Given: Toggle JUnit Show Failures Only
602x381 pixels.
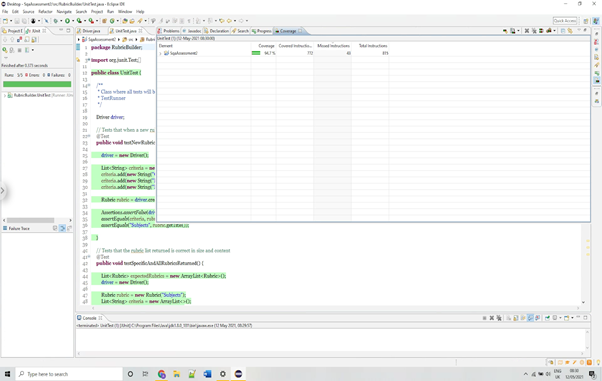Looking at the screenshot, I should [x=19, y=40].
